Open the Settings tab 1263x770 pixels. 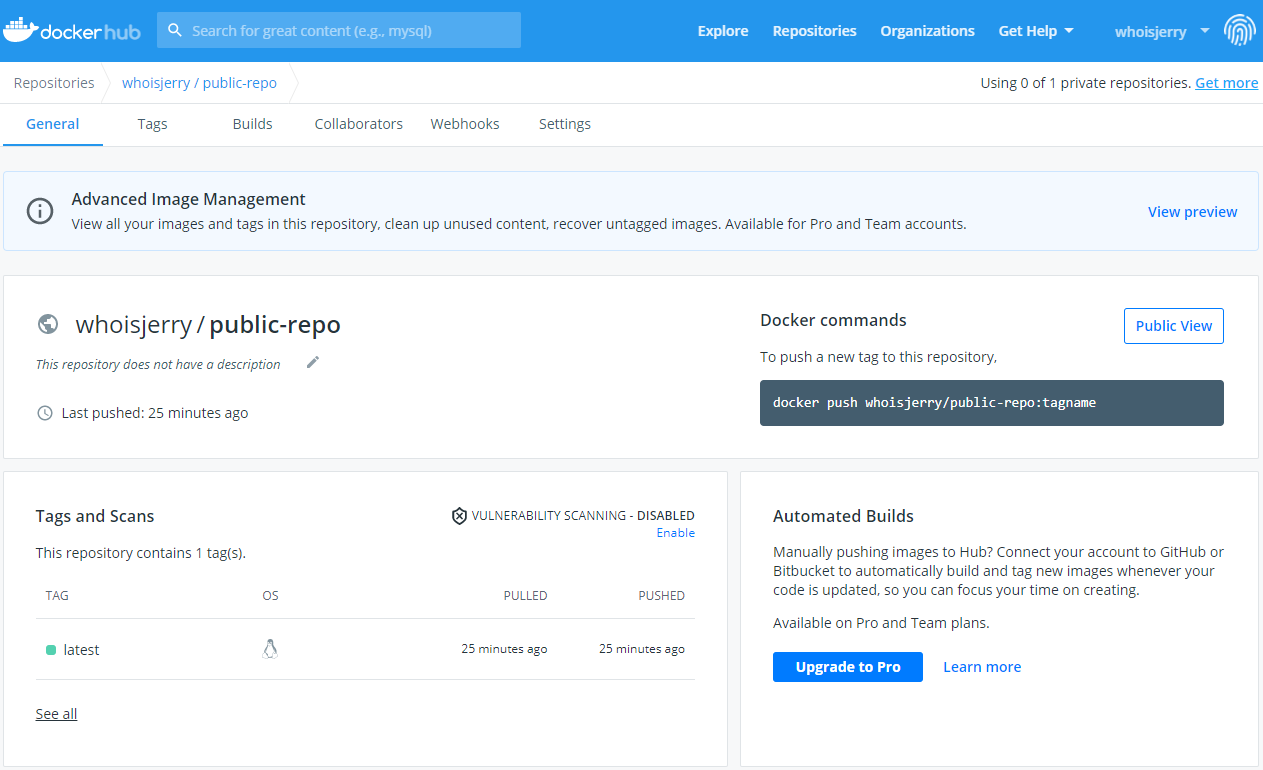point(565,124)
